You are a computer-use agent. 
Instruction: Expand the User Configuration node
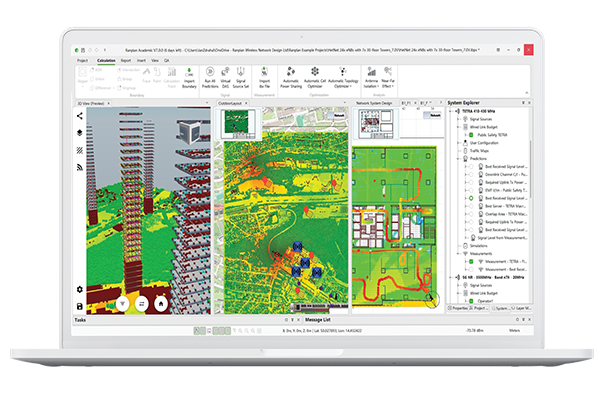[x=458, y=143]
